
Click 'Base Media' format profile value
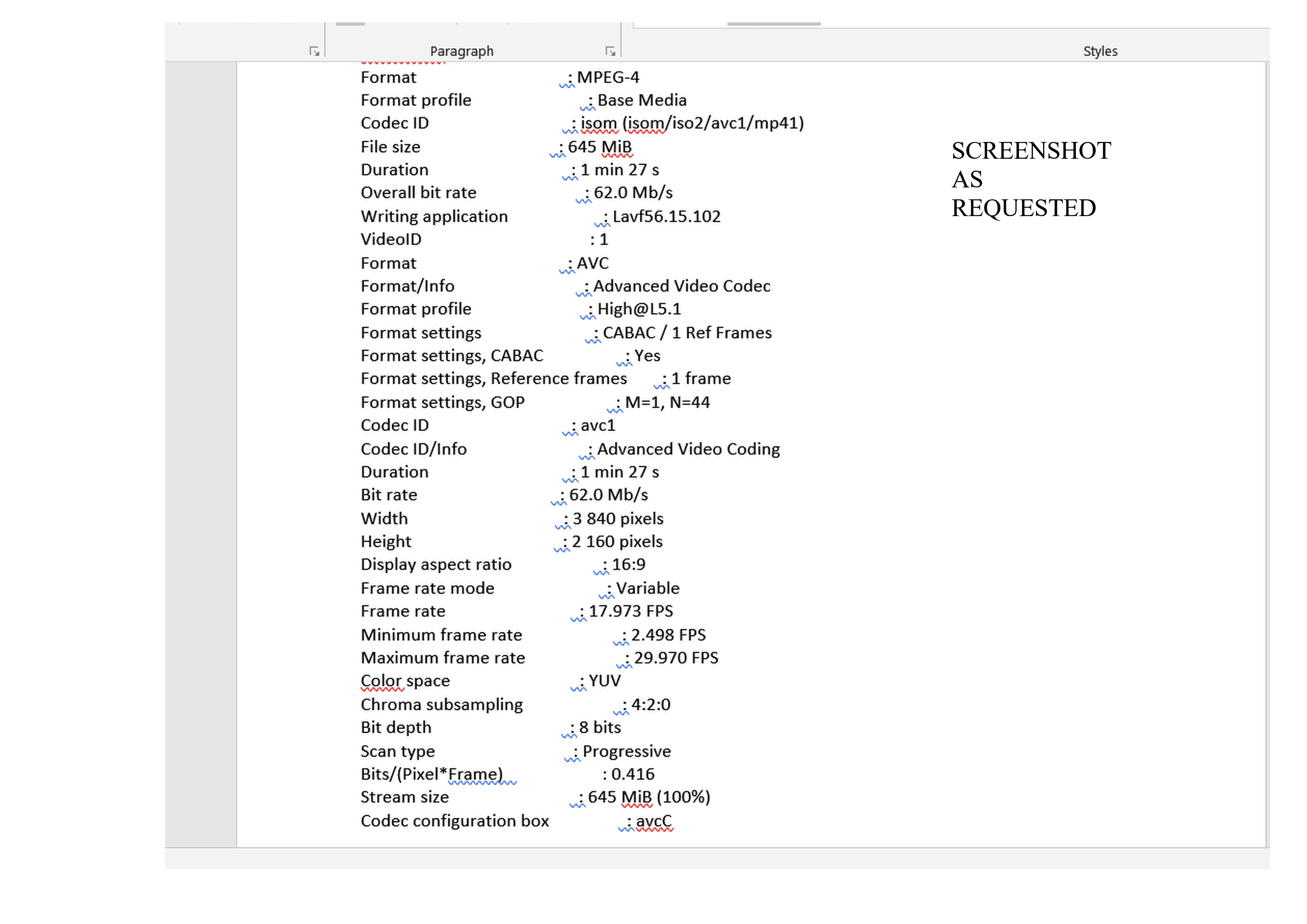(x=642, y=100)
